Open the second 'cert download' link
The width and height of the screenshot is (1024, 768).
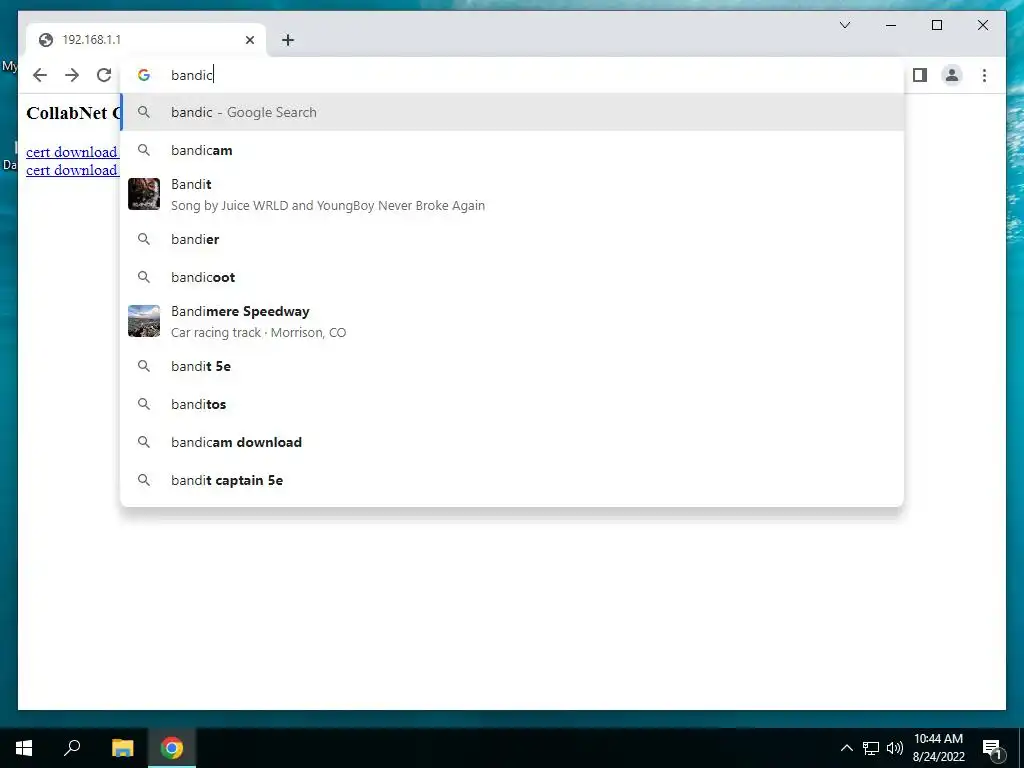tap(72, 170)
